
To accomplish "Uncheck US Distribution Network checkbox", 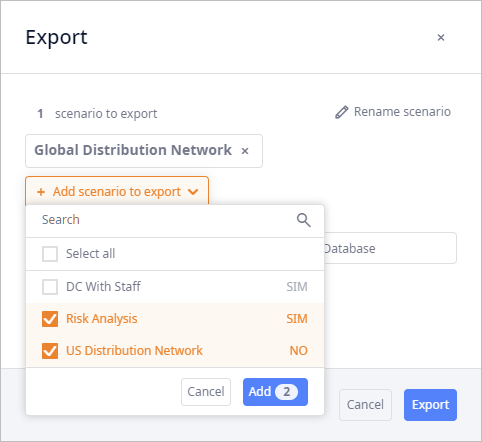I will (50, 351).
